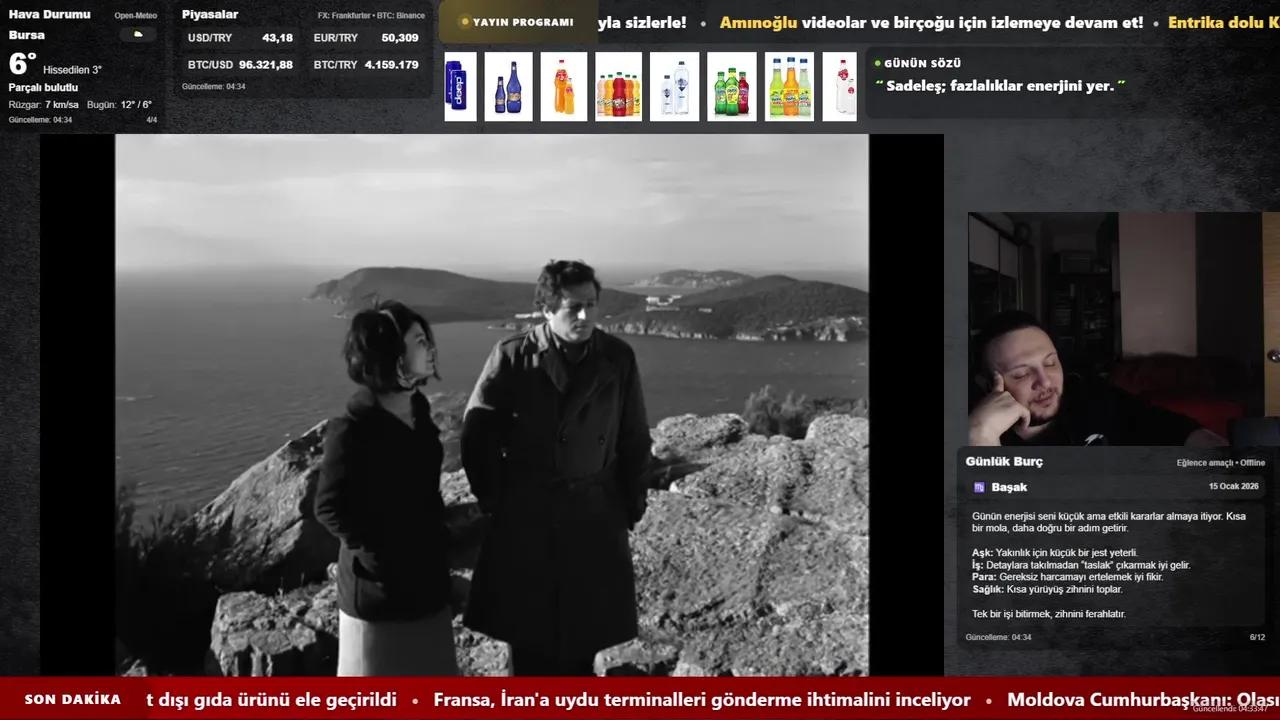This screenshot has height=720, width=1280.
Task: Click the weather page counter 4/4
Action: (x=152, y=120)
